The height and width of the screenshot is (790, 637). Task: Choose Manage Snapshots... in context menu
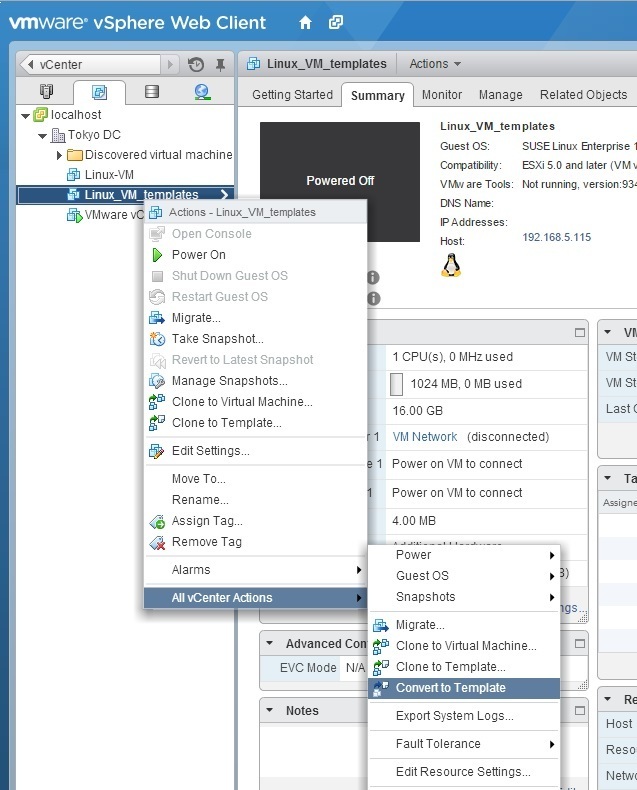tap(256, 381)
